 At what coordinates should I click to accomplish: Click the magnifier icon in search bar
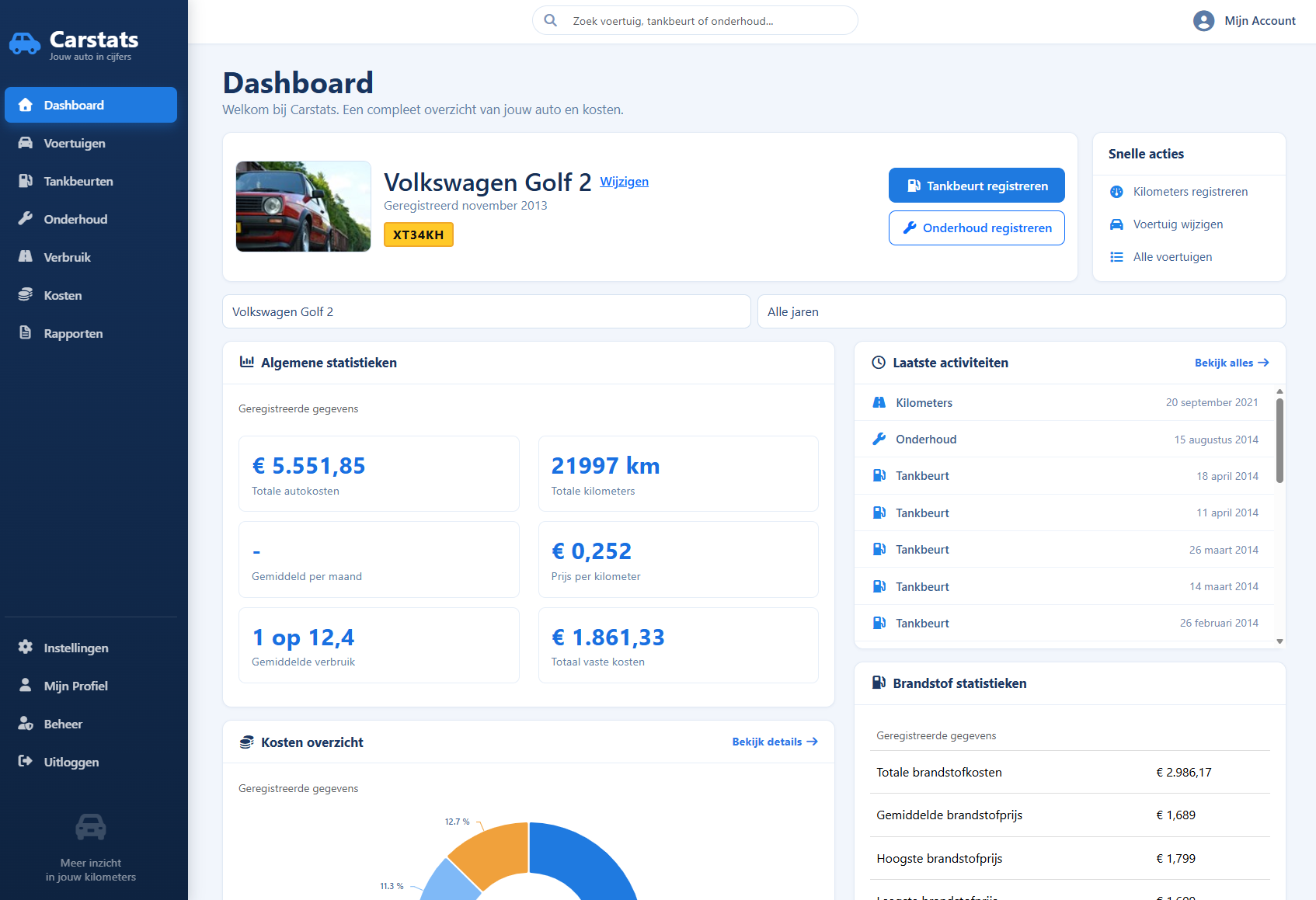point(550,20)
